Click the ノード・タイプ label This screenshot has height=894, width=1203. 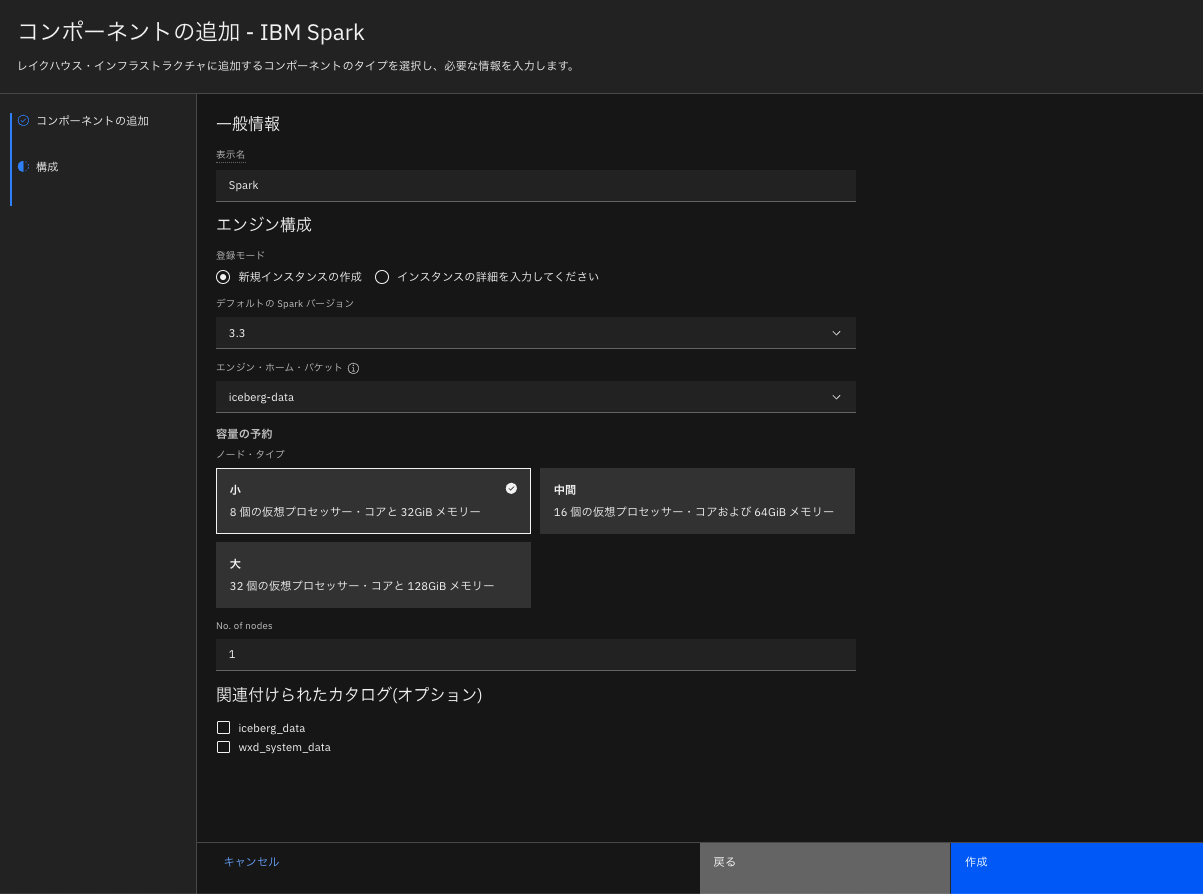(250, 454)
